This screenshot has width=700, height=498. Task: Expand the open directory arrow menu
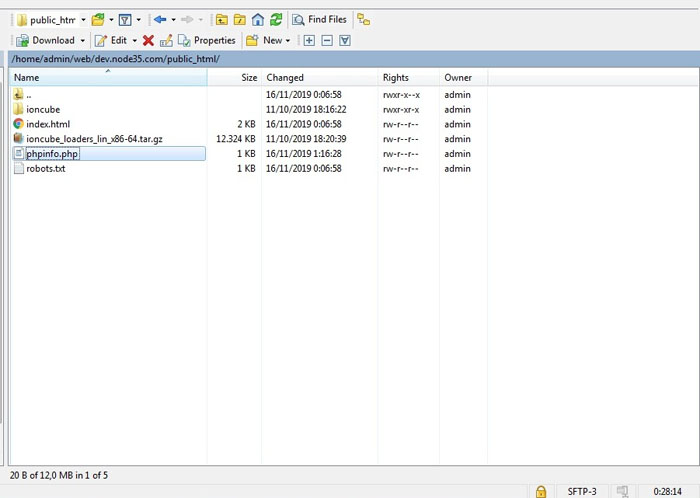click(x=111, y=20)
